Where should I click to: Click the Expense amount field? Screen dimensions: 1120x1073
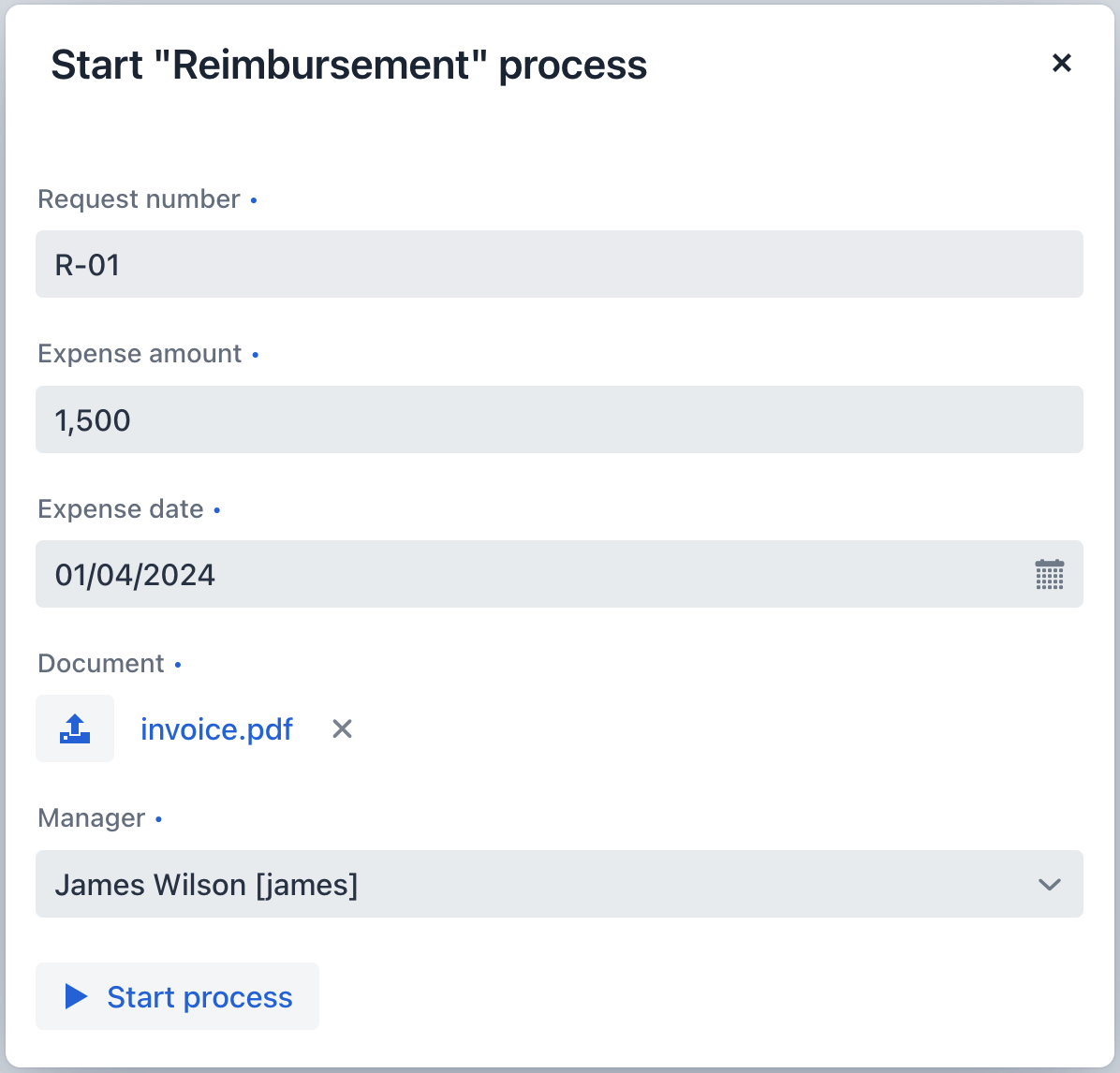tap(560, 419)
